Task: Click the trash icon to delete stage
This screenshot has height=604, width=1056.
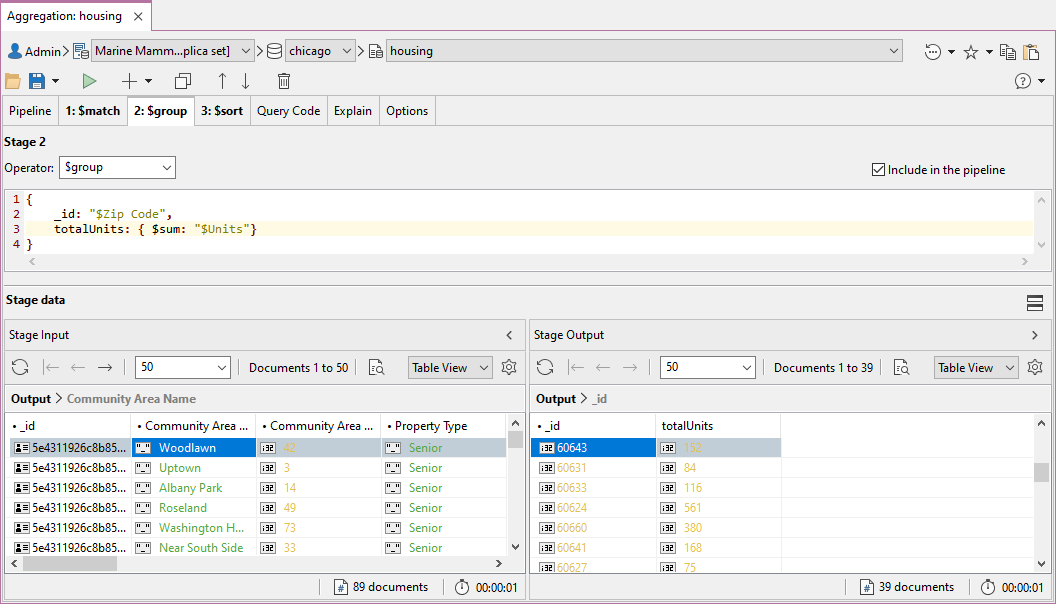Action: click(284, 81)
